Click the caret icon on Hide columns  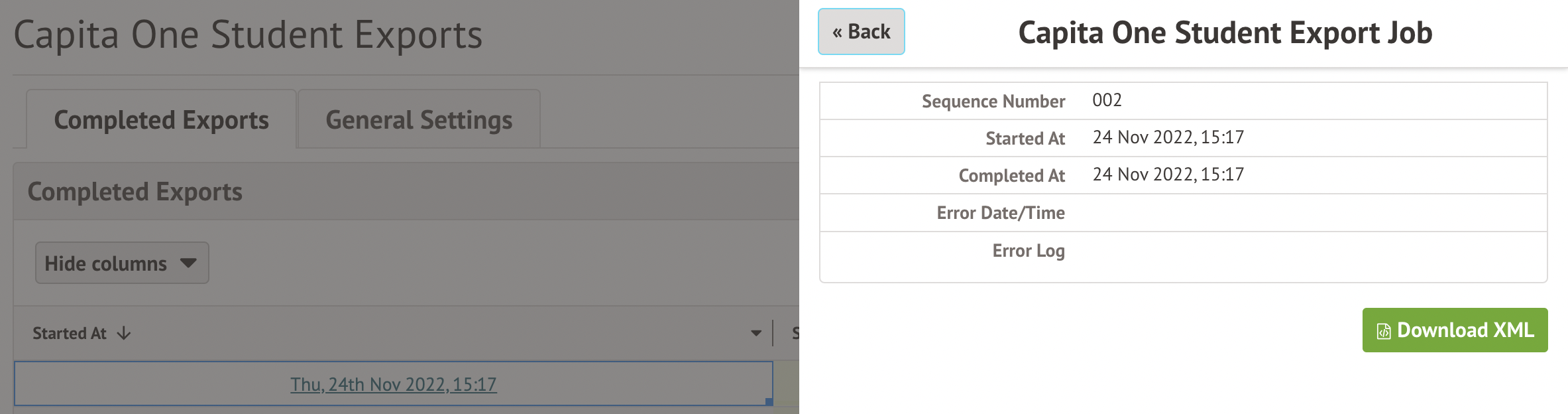188,263
